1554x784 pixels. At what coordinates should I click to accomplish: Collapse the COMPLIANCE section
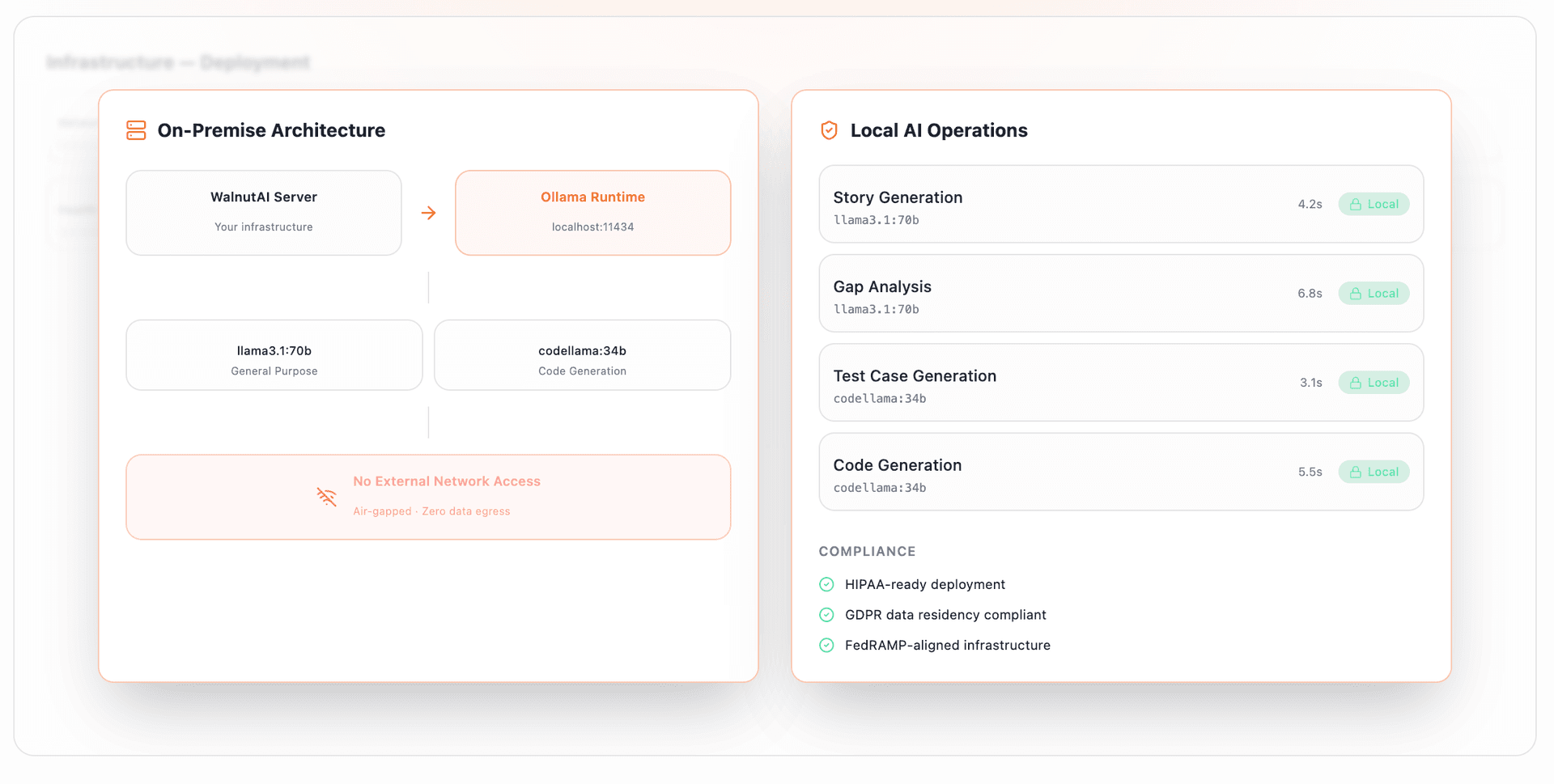coord(867,551)
